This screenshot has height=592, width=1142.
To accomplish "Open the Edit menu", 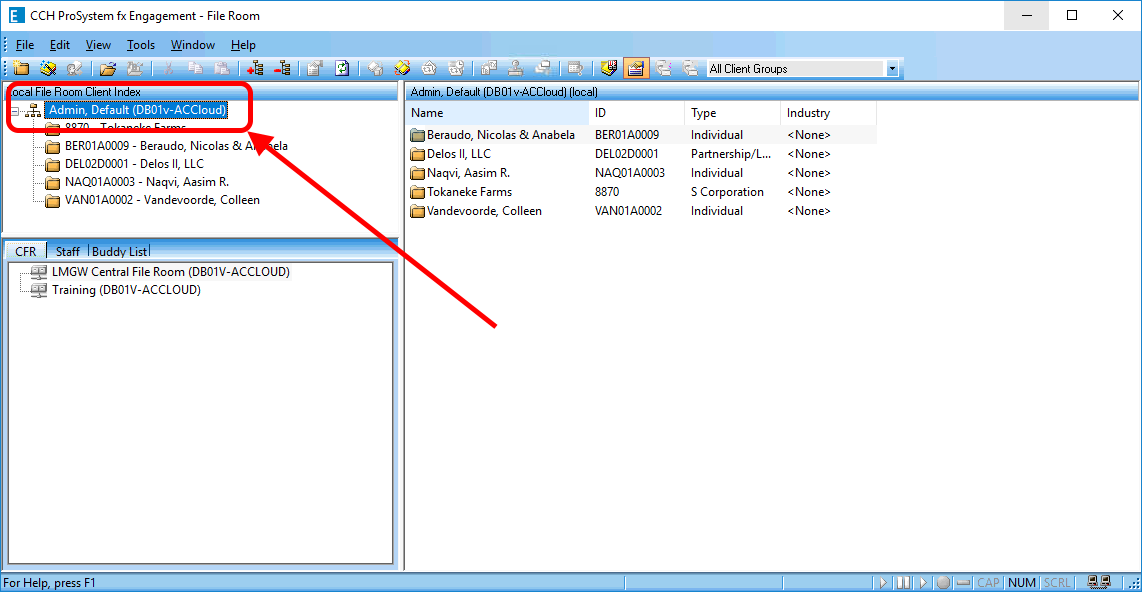I will [x=60, y=45].
